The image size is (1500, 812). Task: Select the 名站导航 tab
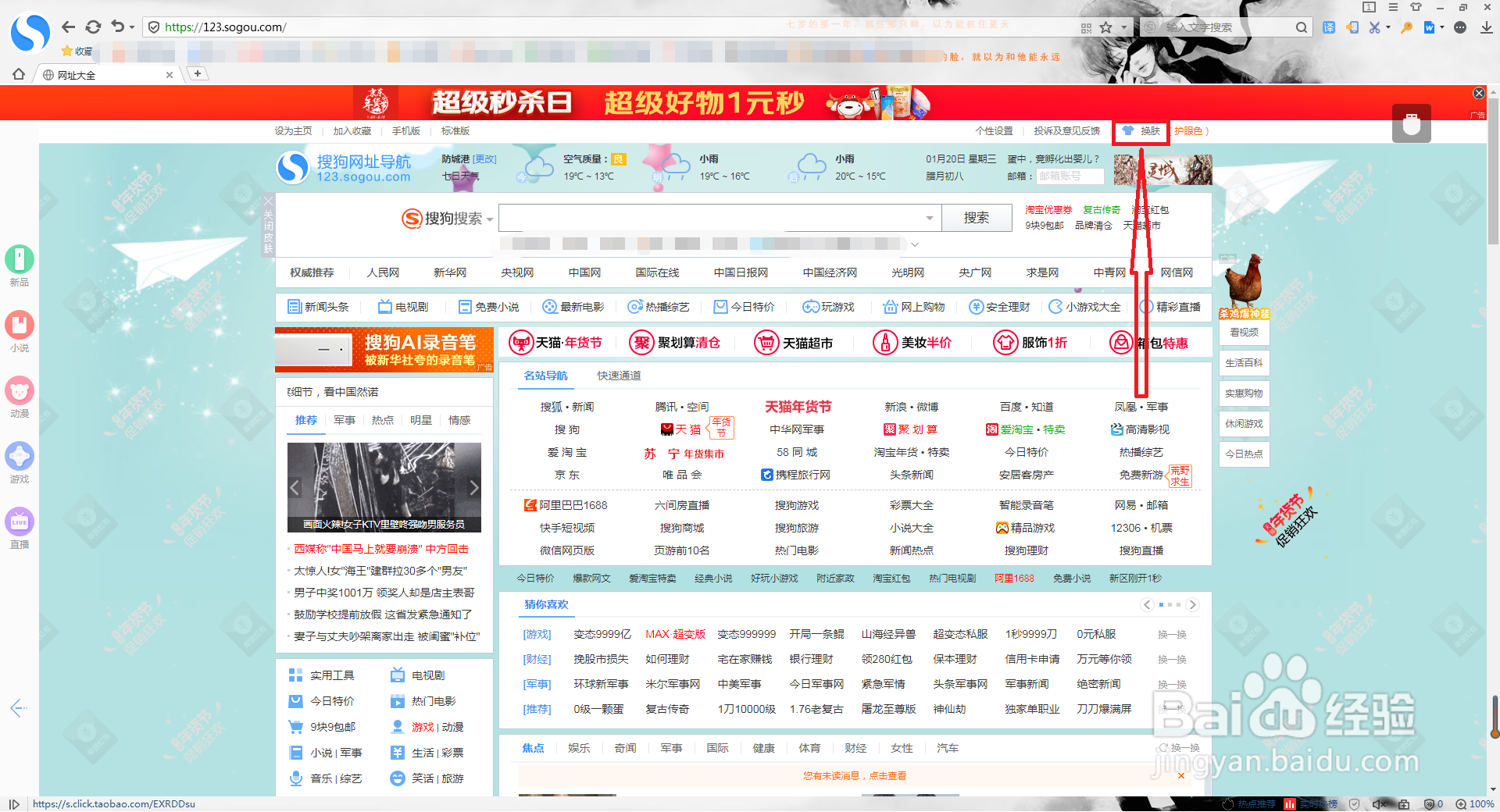pyautogui.click(x=545, y=376)
